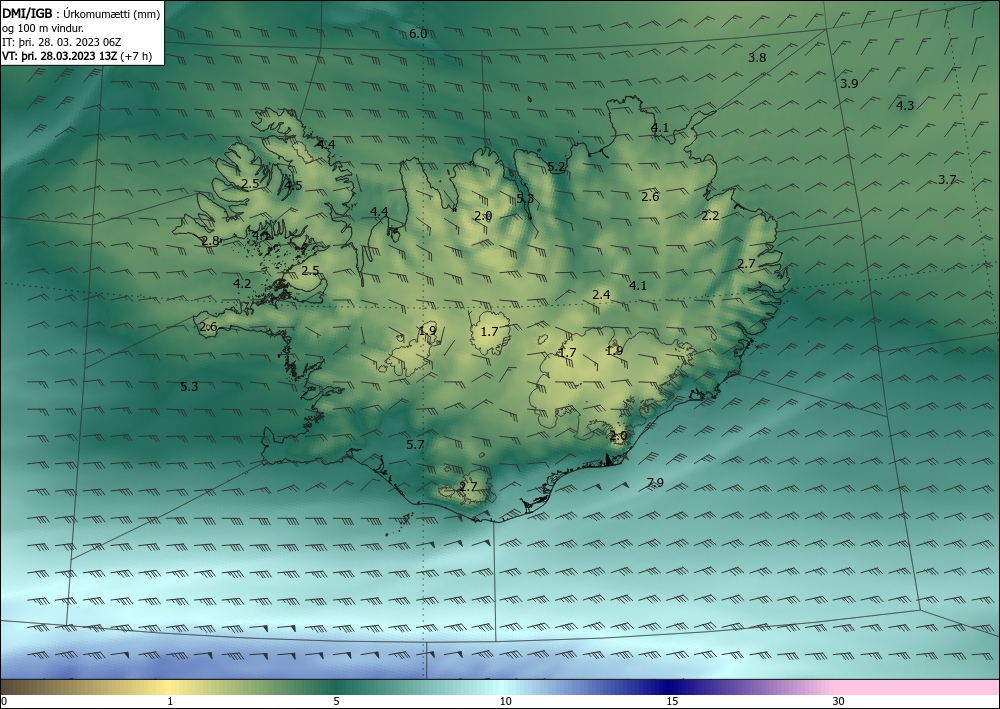1000x709 pixels.
Task: Click the color scale tick label 15
Action: click(x=672, y=701)
